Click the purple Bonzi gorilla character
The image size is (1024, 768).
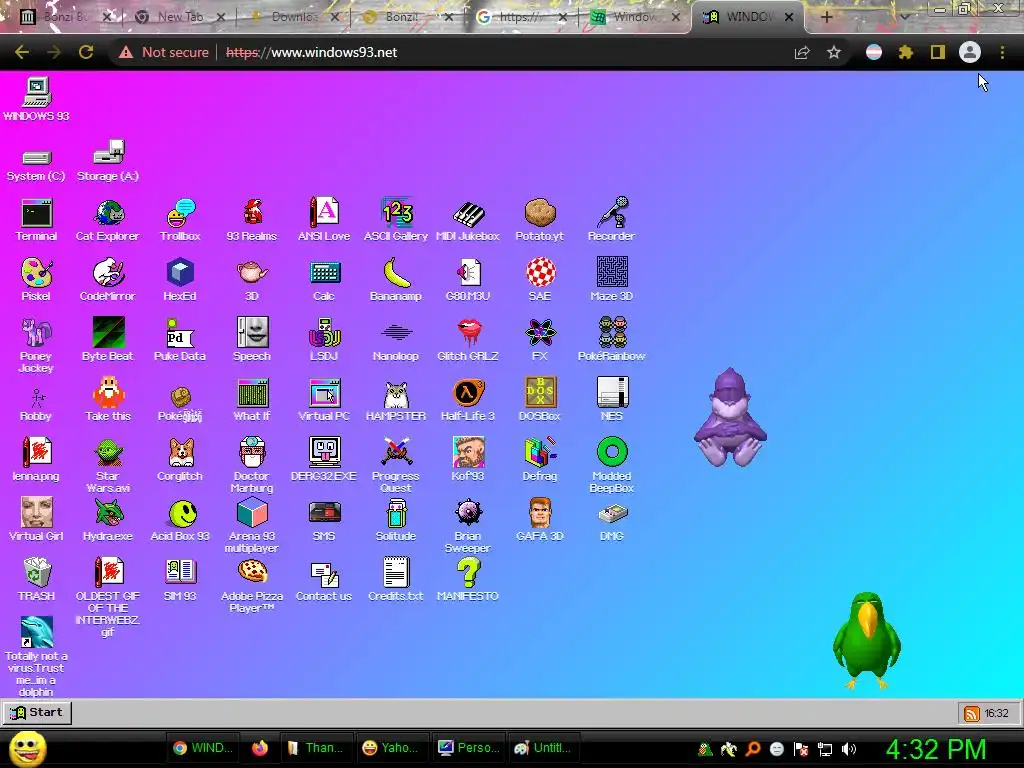point(730,418)
